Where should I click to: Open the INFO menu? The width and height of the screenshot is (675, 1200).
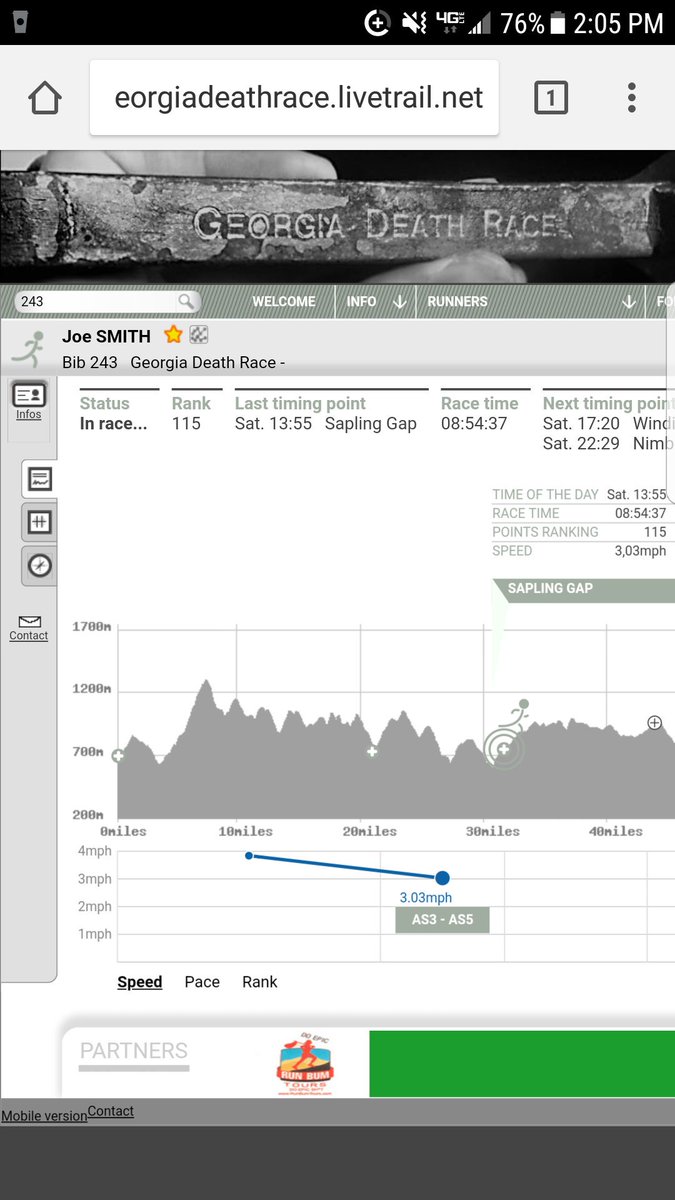(x=361, y=301)
